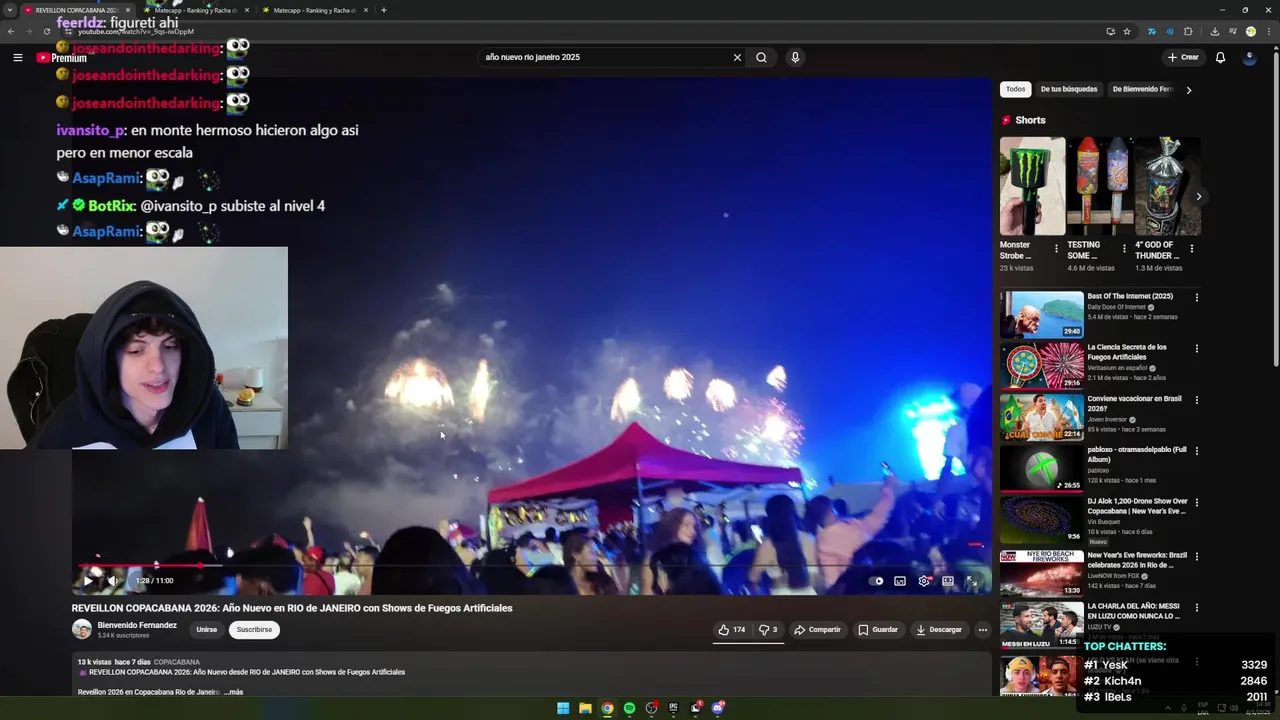This screenshot has width=1280, height=720.
Task: Open Windows Start menu
Action: point(563,708)
